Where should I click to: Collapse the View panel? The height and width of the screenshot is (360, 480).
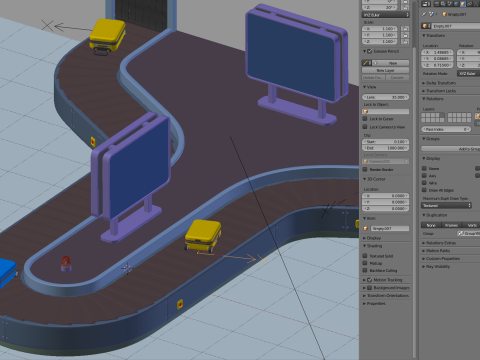(x=365, y=87)
